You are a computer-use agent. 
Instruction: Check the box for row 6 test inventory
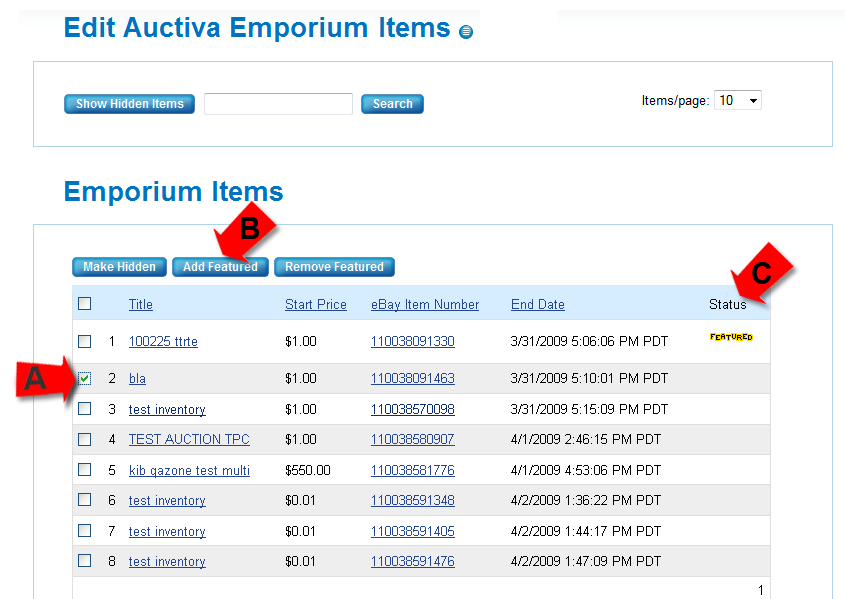85,500
